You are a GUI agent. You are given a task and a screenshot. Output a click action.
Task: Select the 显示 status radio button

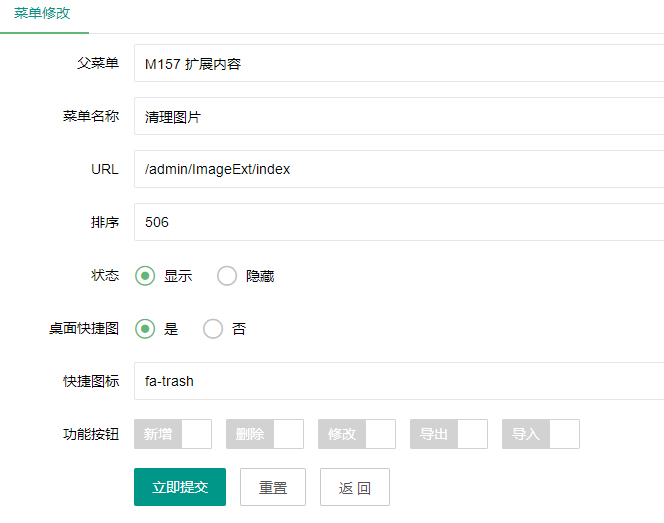point(146,276)
